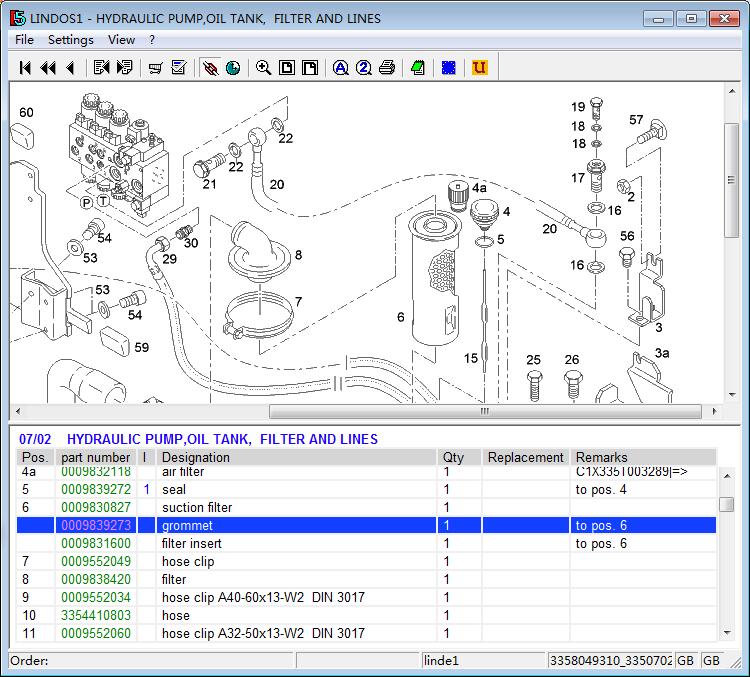Click the 'Qty' column header
This screenshot has width=750, height=677.
click(x=459, y=457)
